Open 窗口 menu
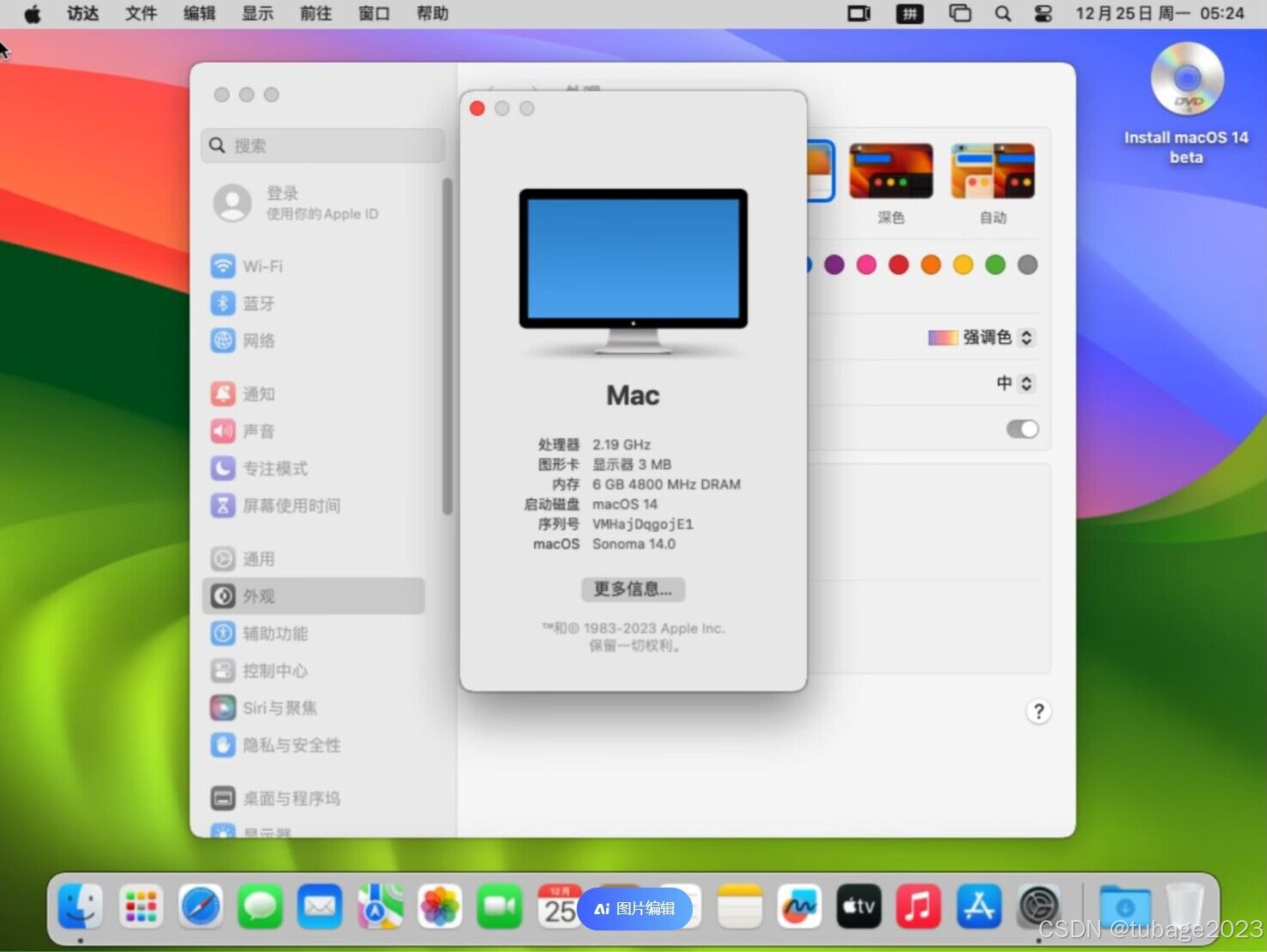Image resolution: width=1267 pixels, height=952 pixels. [374, 14]
